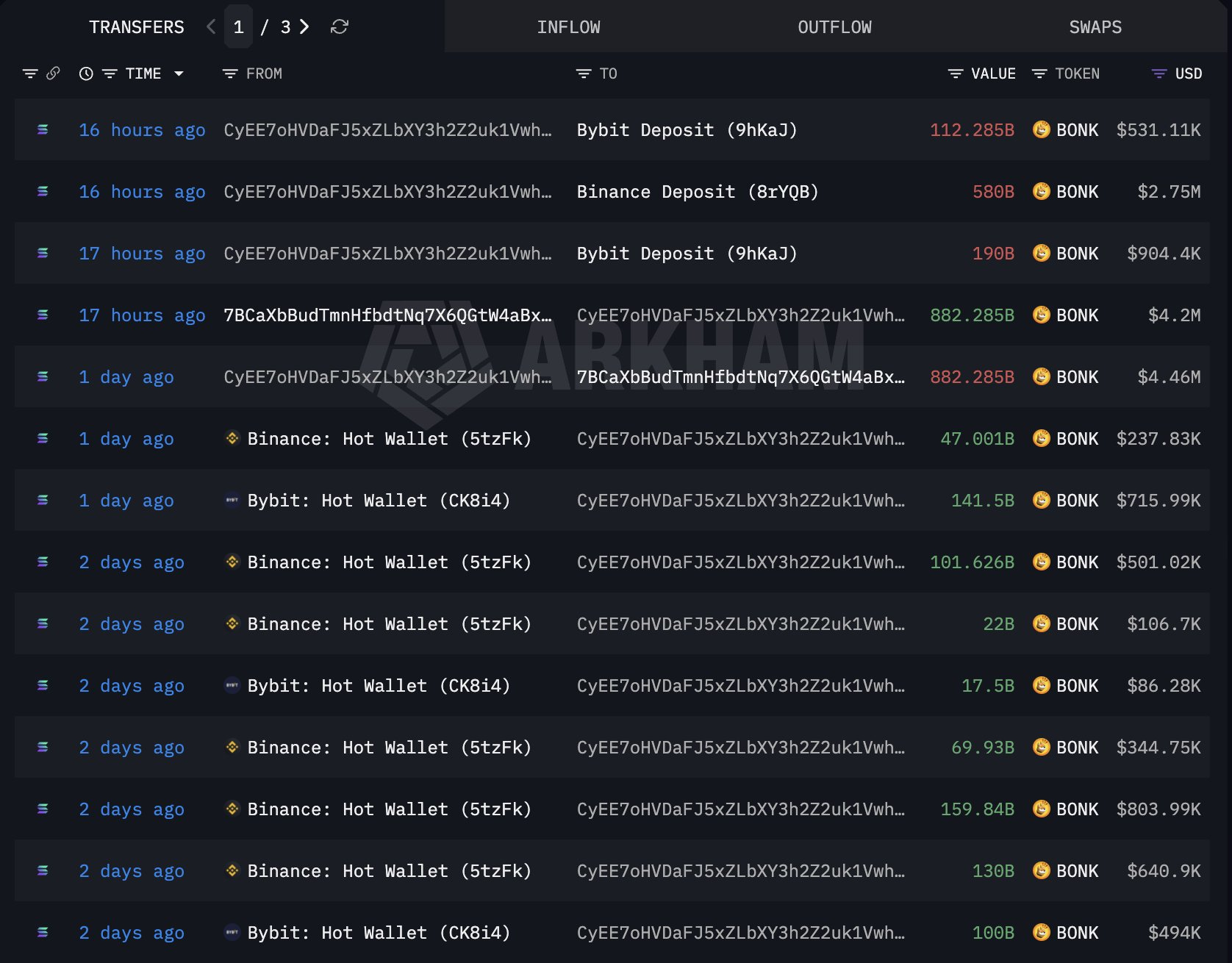Open Bybit Deposit (9hKaJ) on 112.285B row
Screen dimensions: 1232x963
tap(687, 130)
